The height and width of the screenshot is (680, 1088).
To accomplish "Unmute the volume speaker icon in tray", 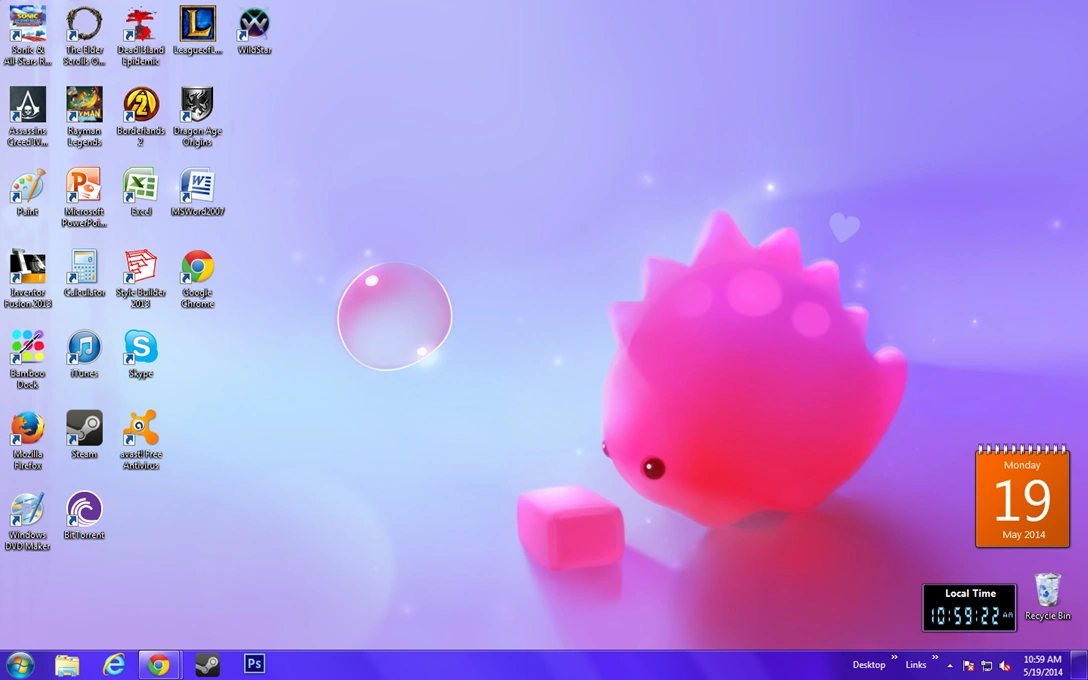I will pyautogui.click(x=1005, y=666).
